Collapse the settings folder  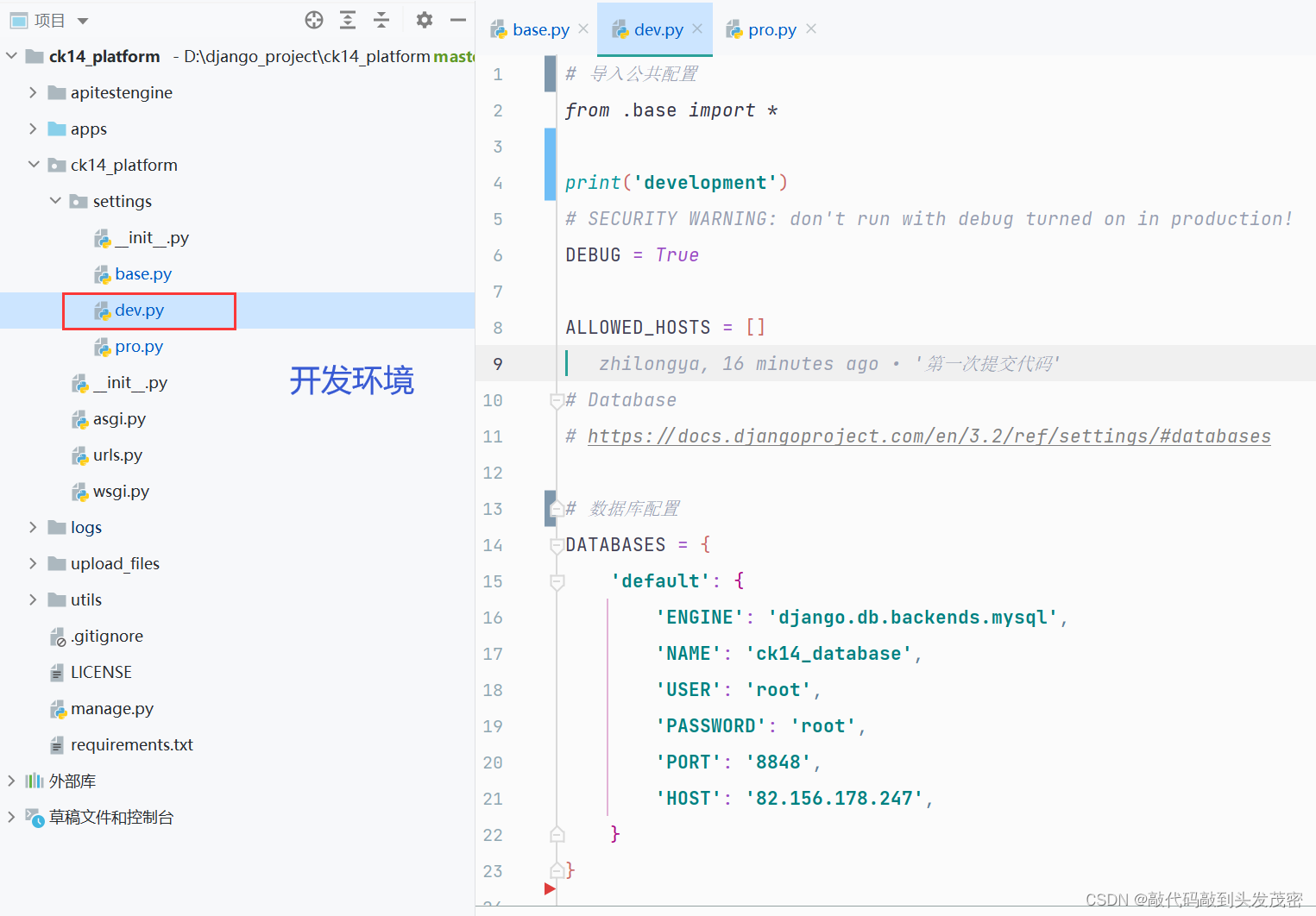click(56, 201)
